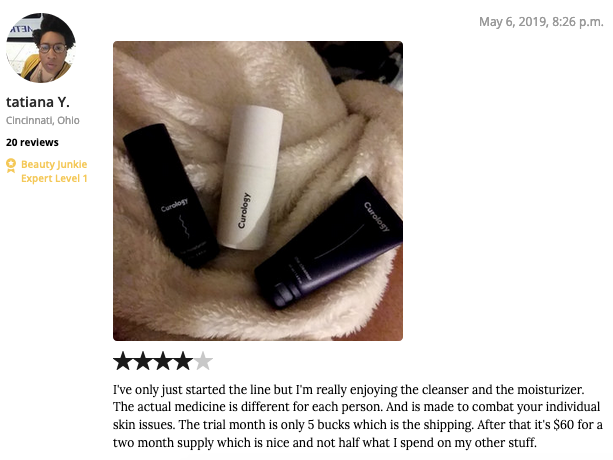The height and width of the screenshot is (460, 613).
Task: Click the review's first sentence about the cleanser
Action: 348,390
